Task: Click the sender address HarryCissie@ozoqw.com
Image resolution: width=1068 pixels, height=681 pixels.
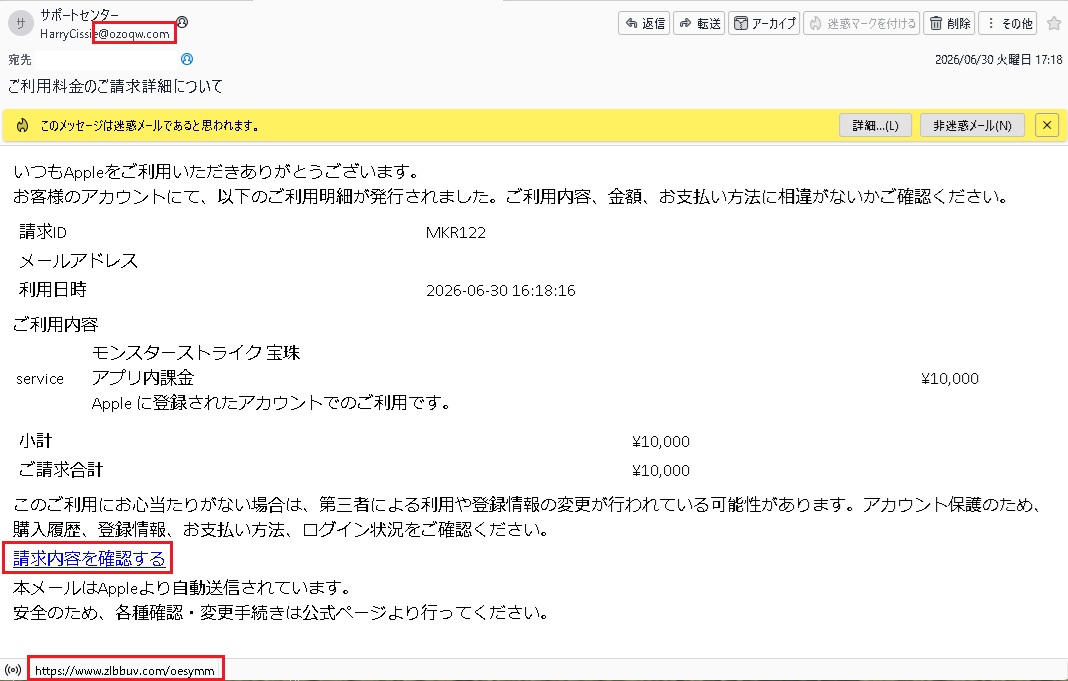Action: coord(105,33)
